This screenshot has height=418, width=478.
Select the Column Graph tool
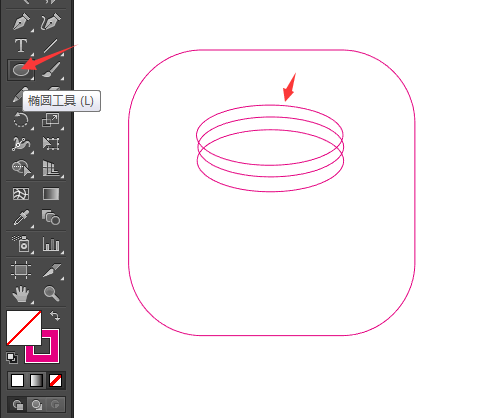point(51,244)
